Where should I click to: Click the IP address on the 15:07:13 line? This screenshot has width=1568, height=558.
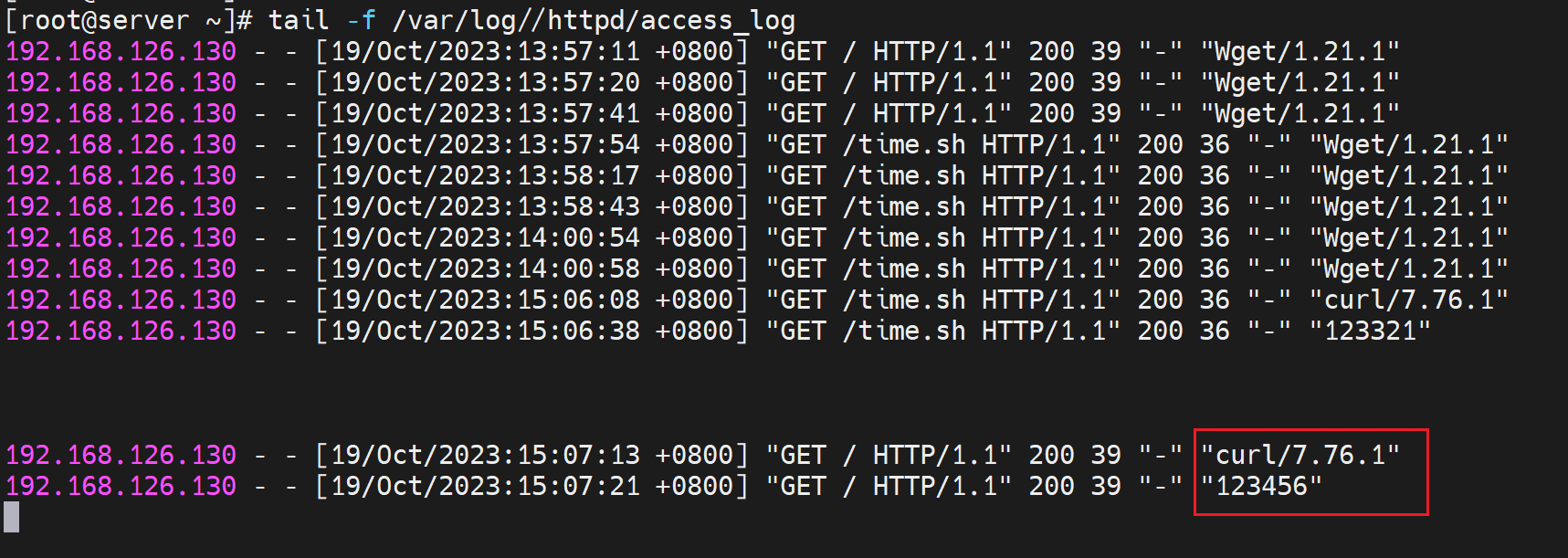[x=121, y=455]
